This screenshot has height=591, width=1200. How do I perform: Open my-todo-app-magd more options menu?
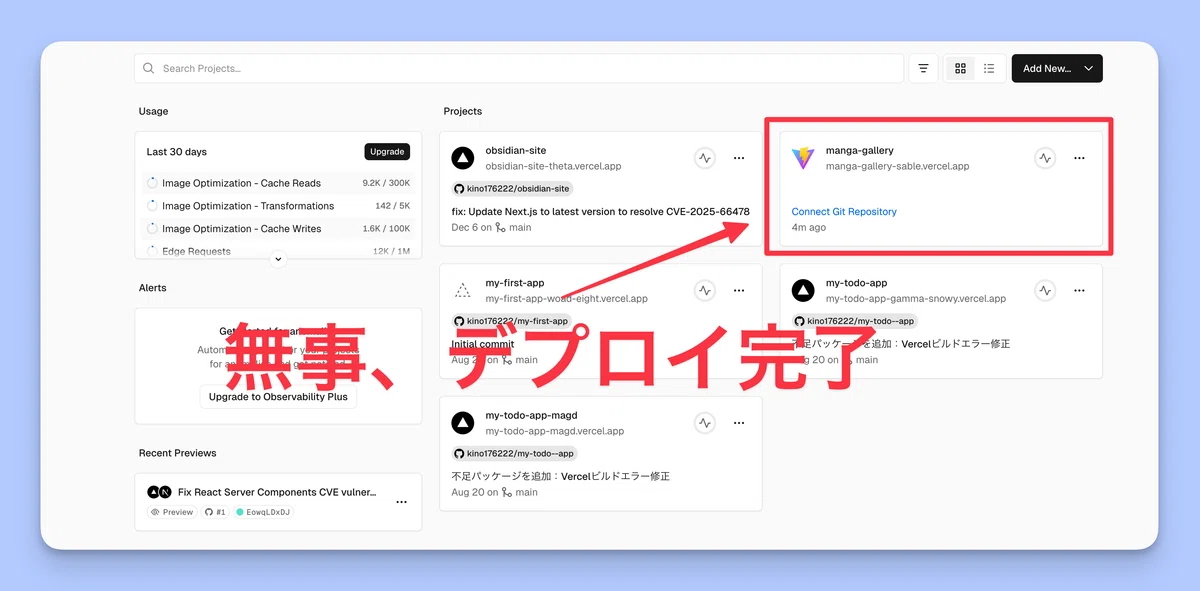(x=739, y=423)
